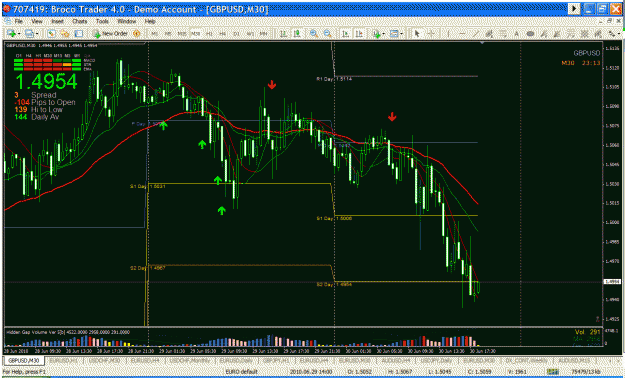
Task: Toggle chart Auto Scroll
Action: pos(346,34)
